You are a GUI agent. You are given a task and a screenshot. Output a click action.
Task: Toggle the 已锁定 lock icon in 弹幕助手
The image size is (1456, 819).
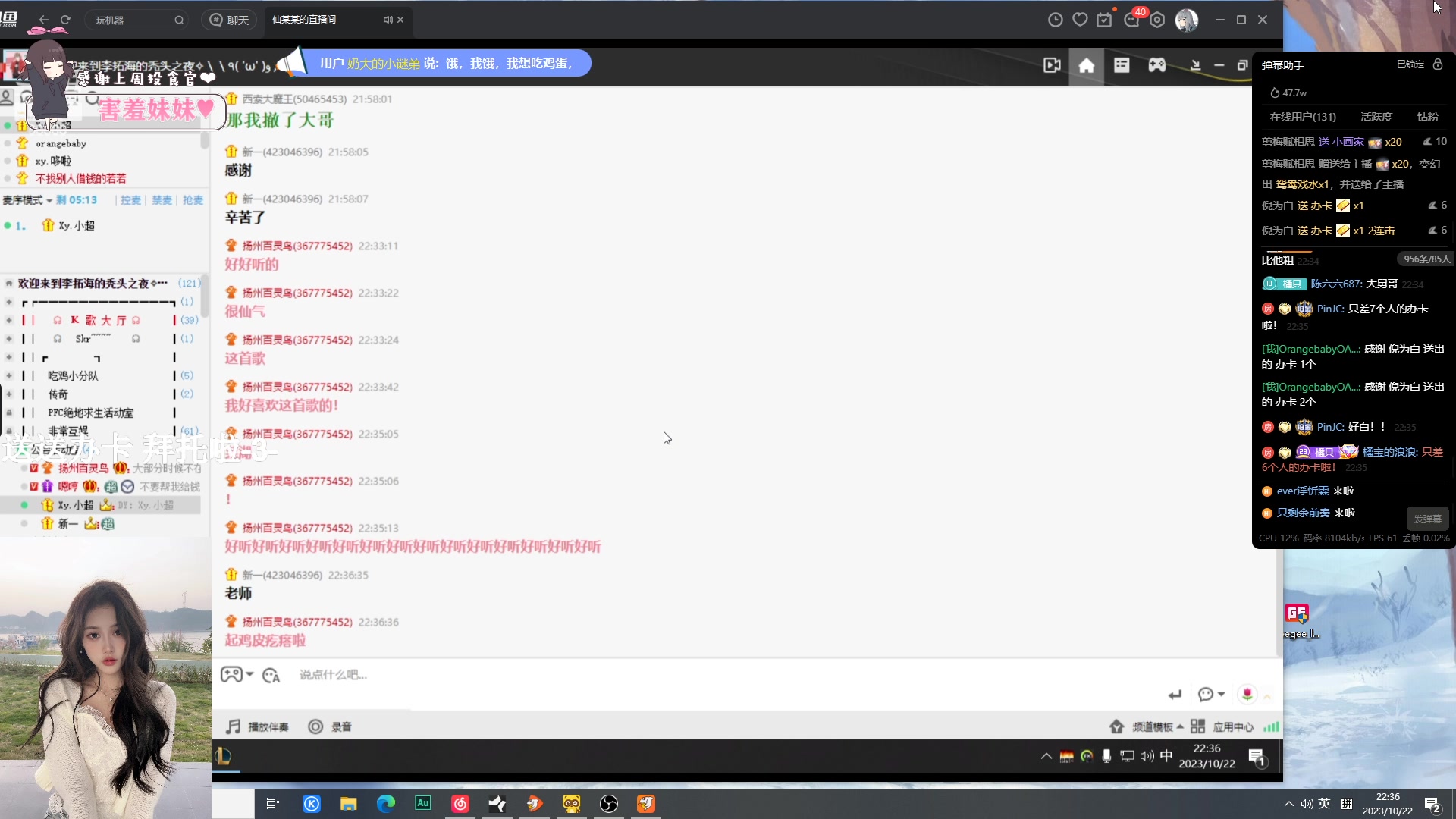pos(1438,64)
